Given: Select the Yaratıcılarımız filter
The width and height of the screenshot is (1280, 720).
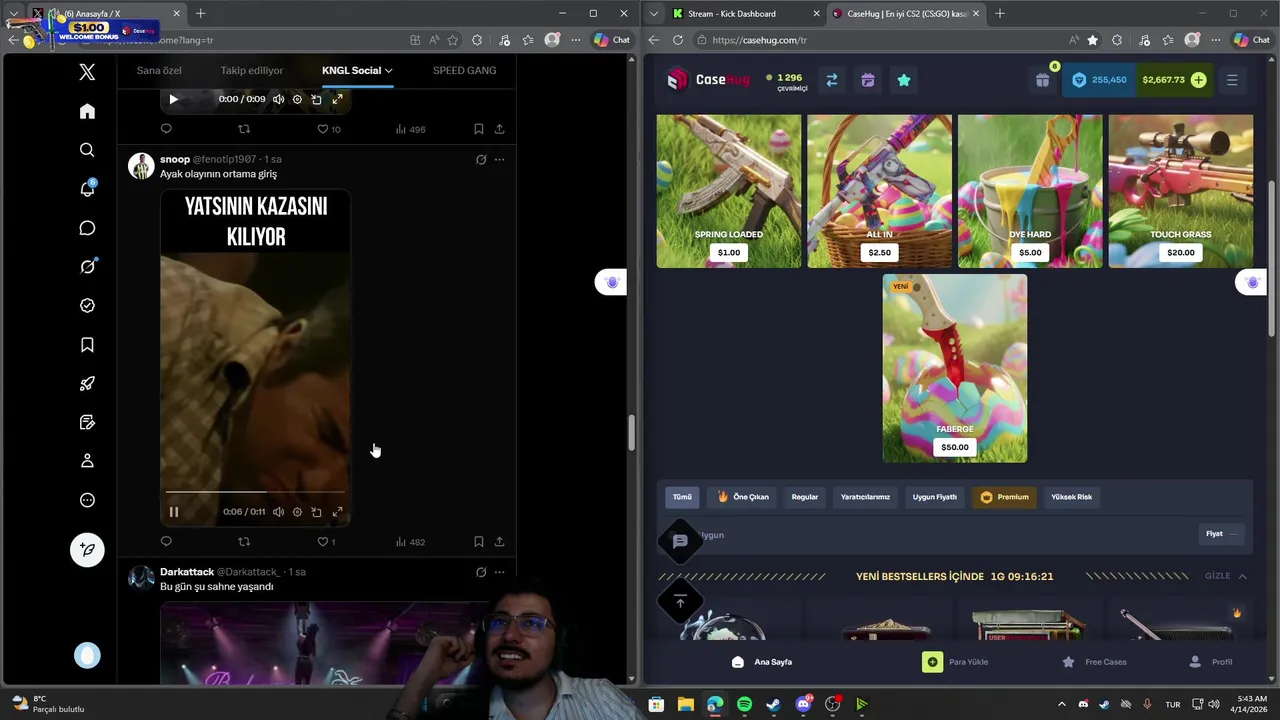Looking at the screenshot, I should (x=865, y=497).
